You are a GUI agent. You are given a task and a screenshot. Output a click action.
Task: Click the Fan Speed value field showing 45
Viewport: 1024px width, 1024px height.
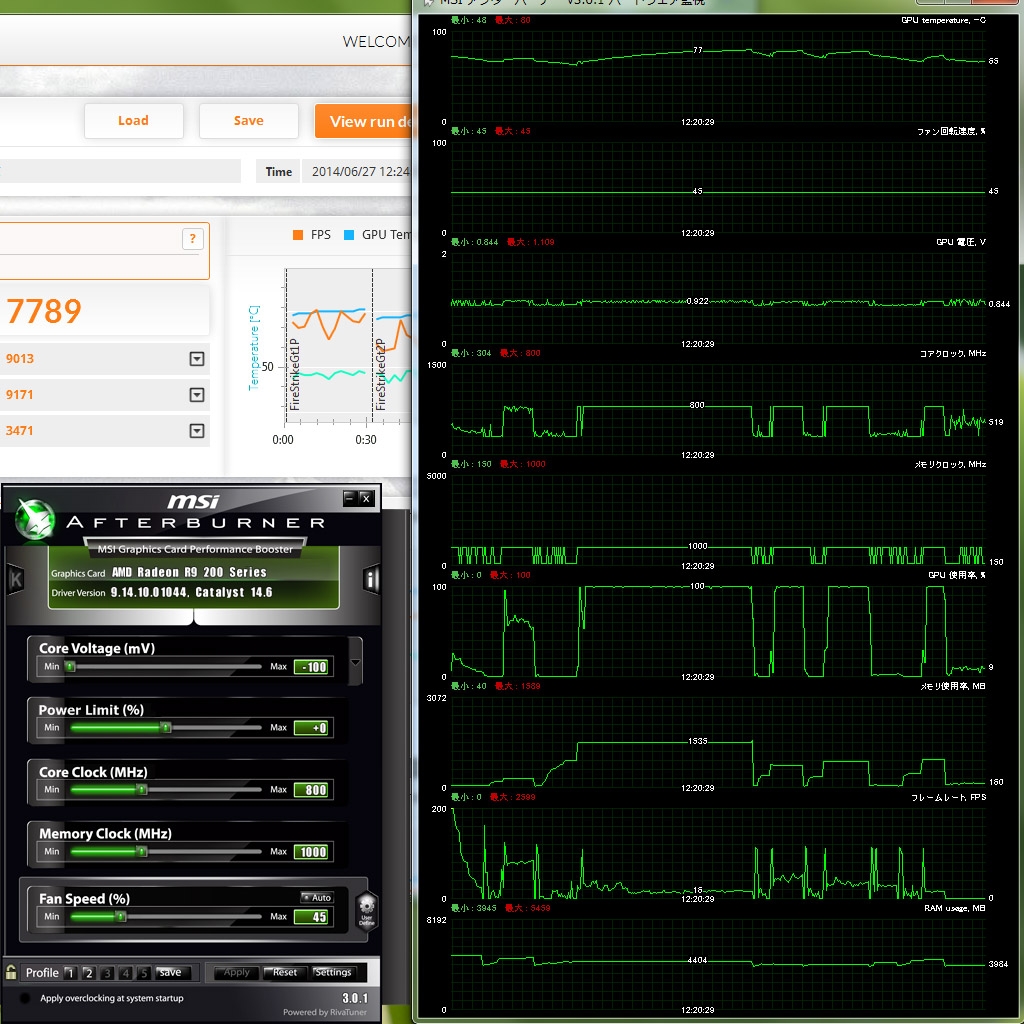pyautogui.click(x=313, y=916)
